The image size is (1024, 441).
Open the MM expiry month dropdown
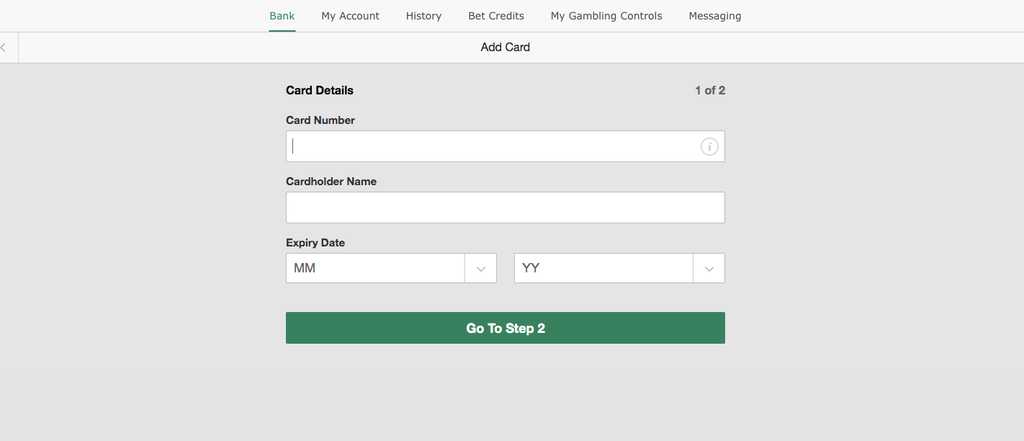(391, 269)
